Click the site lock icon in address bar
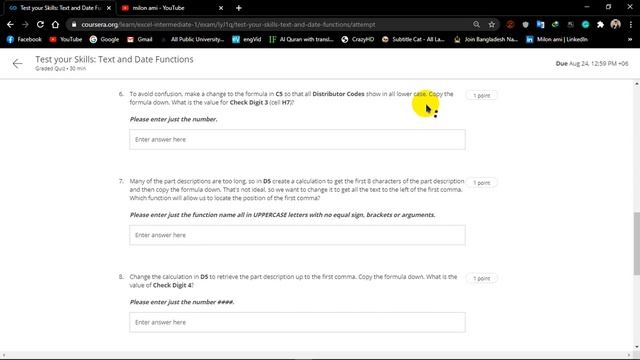 tap(74, 24)
